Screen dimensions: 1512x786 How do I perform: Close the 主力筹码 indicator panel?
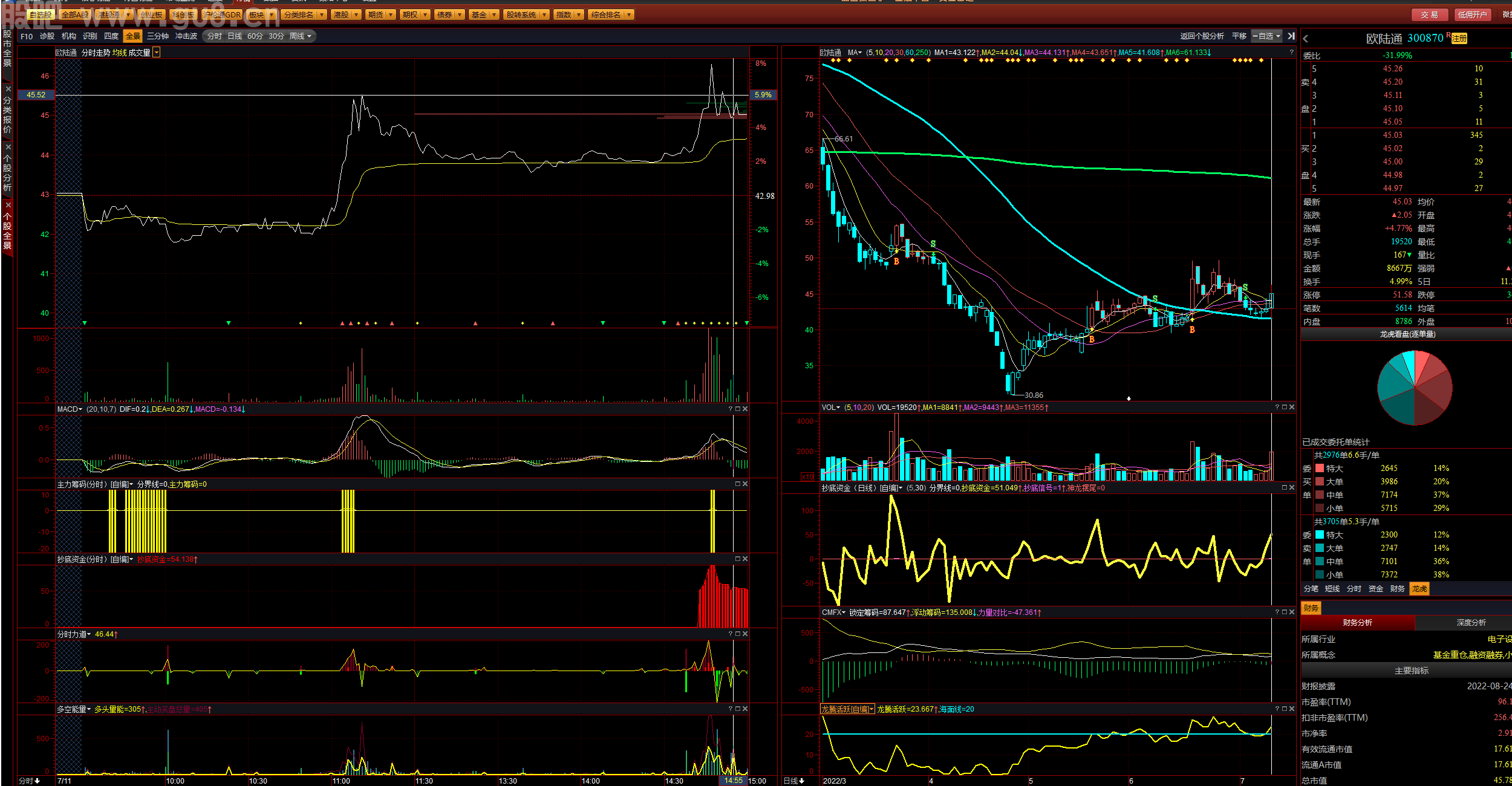(x=745, y=484)
